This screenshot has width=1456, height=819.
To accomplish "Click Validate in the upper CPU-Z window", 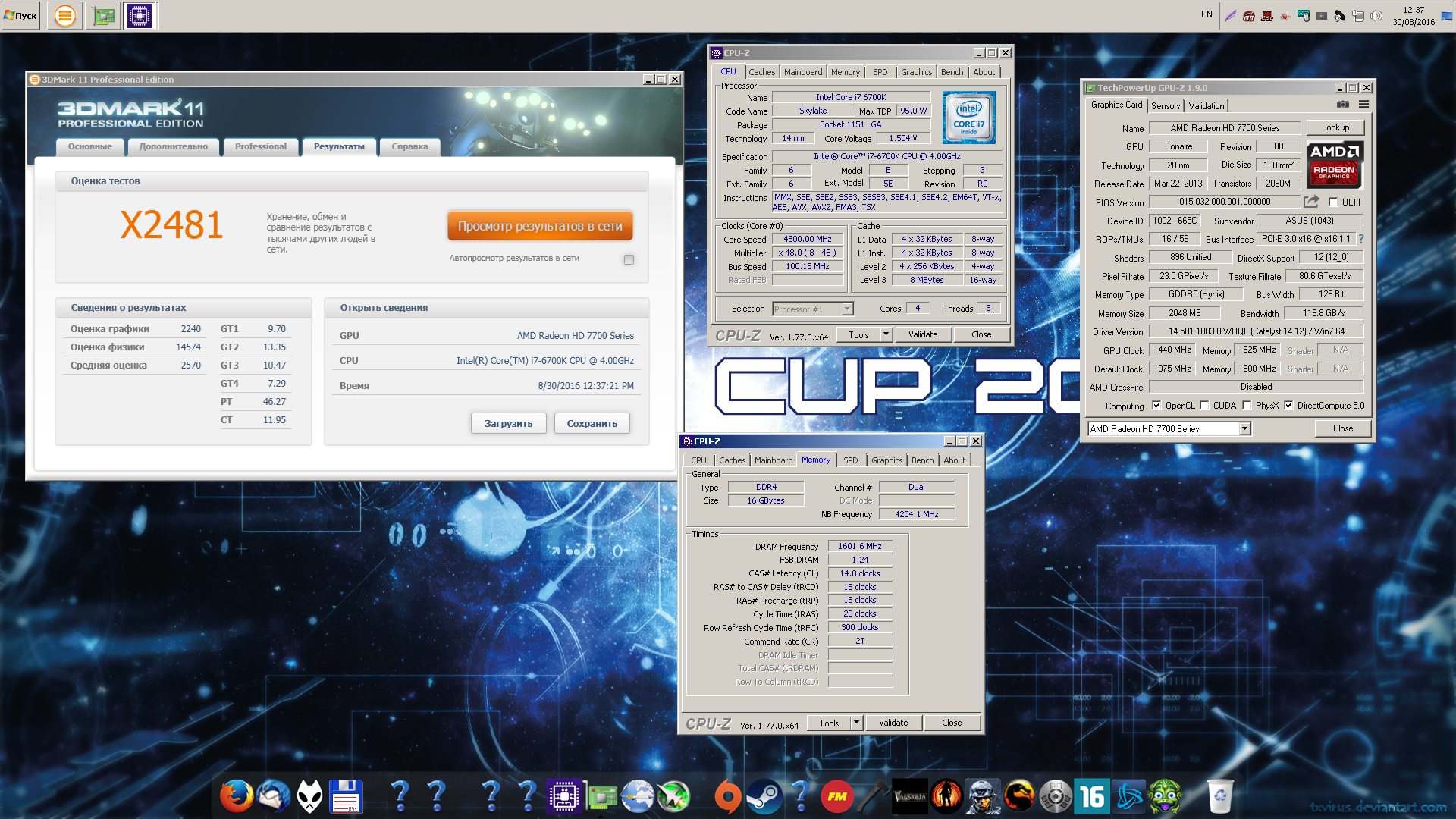I will click(x=923, y=334).
